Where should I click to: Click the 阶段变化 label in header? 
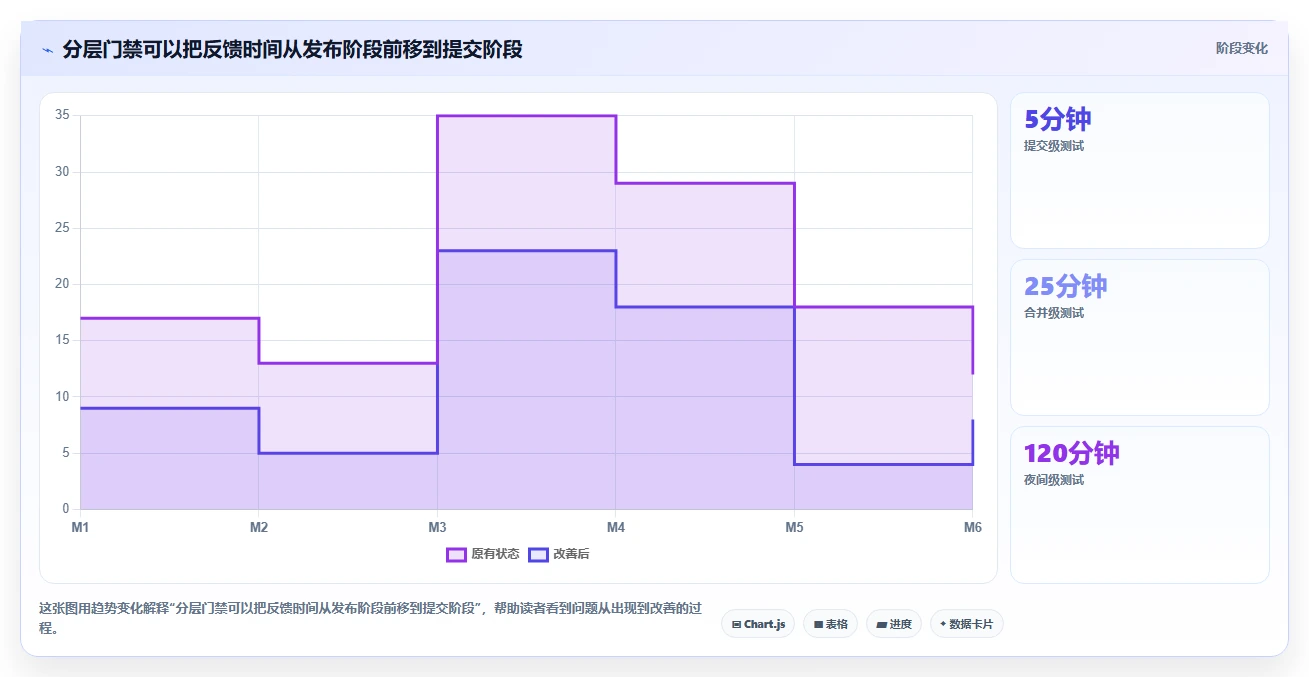pyautogui.click(x=1242, y=48)
